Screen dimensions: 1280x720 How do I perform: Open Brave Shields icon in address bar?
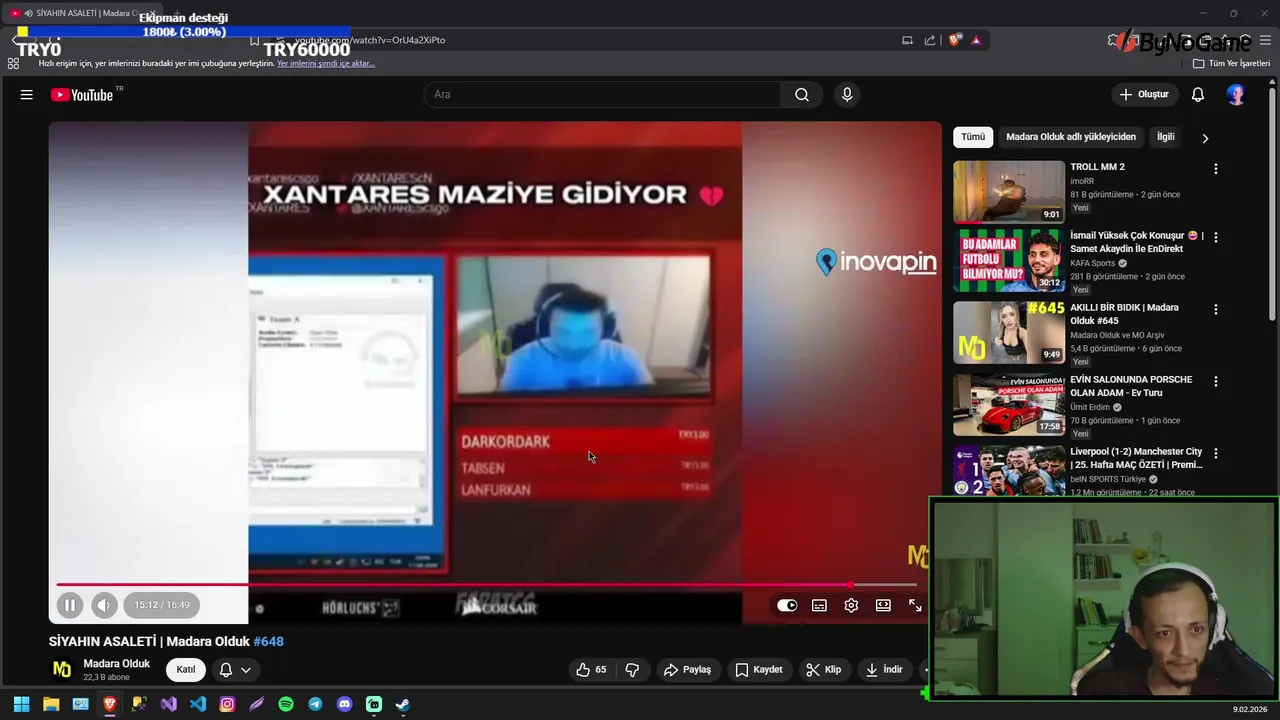(x=955, y=40)
